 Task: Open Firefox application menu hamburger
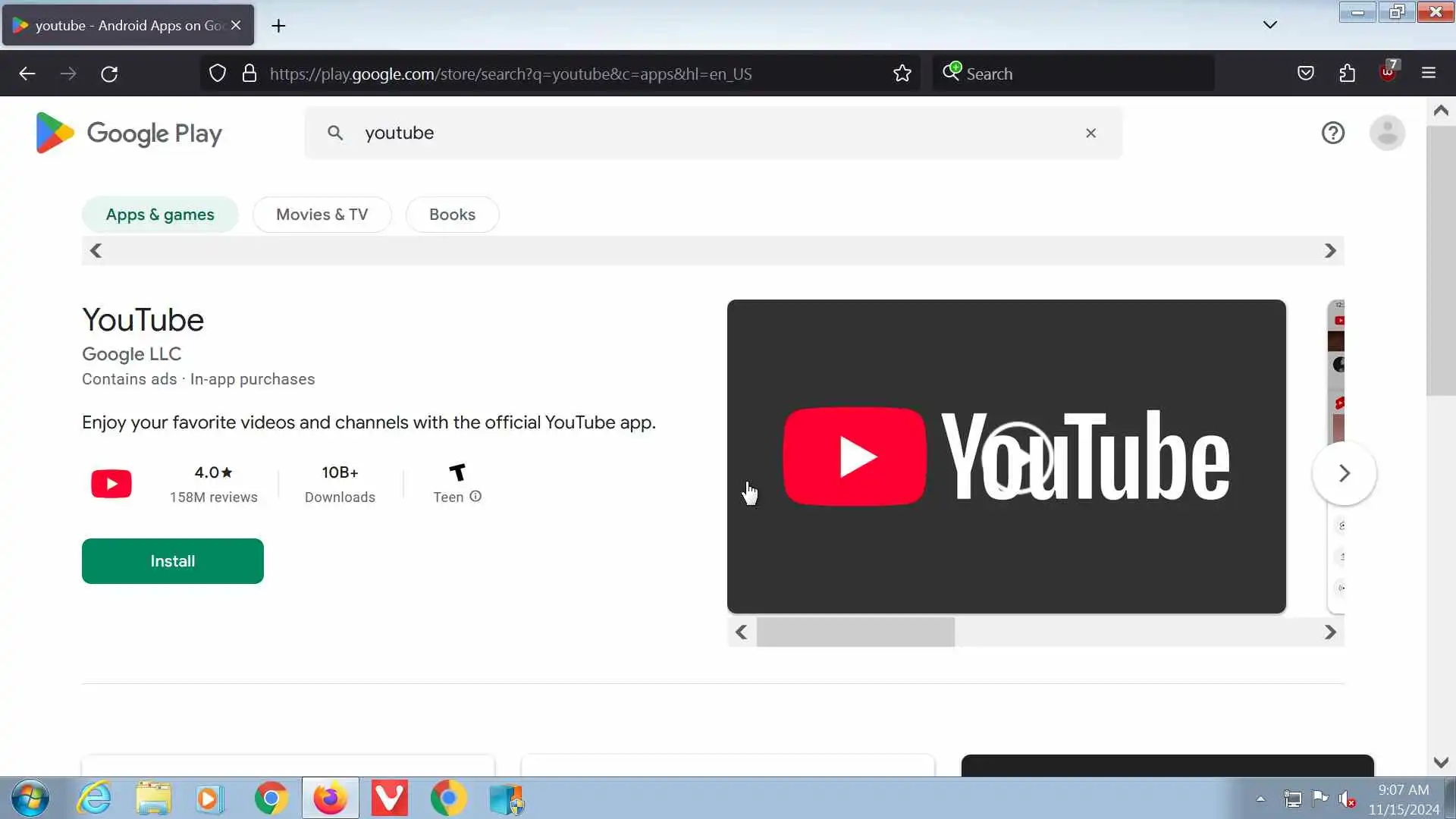pyautogui.click(x=1429, y=74)
